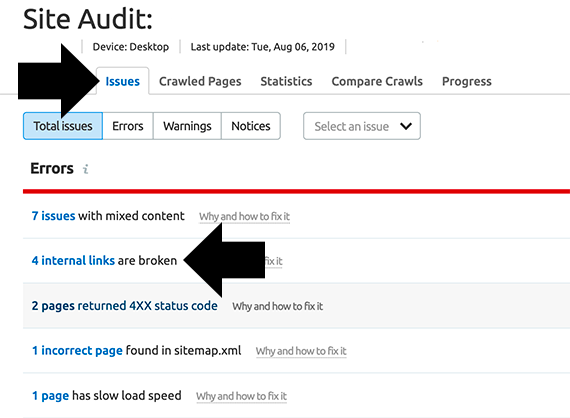Click the info icon beside Errors heading
Image resolution: width=570 pixels, height=418 pixels.
click(x=85, y=169)
